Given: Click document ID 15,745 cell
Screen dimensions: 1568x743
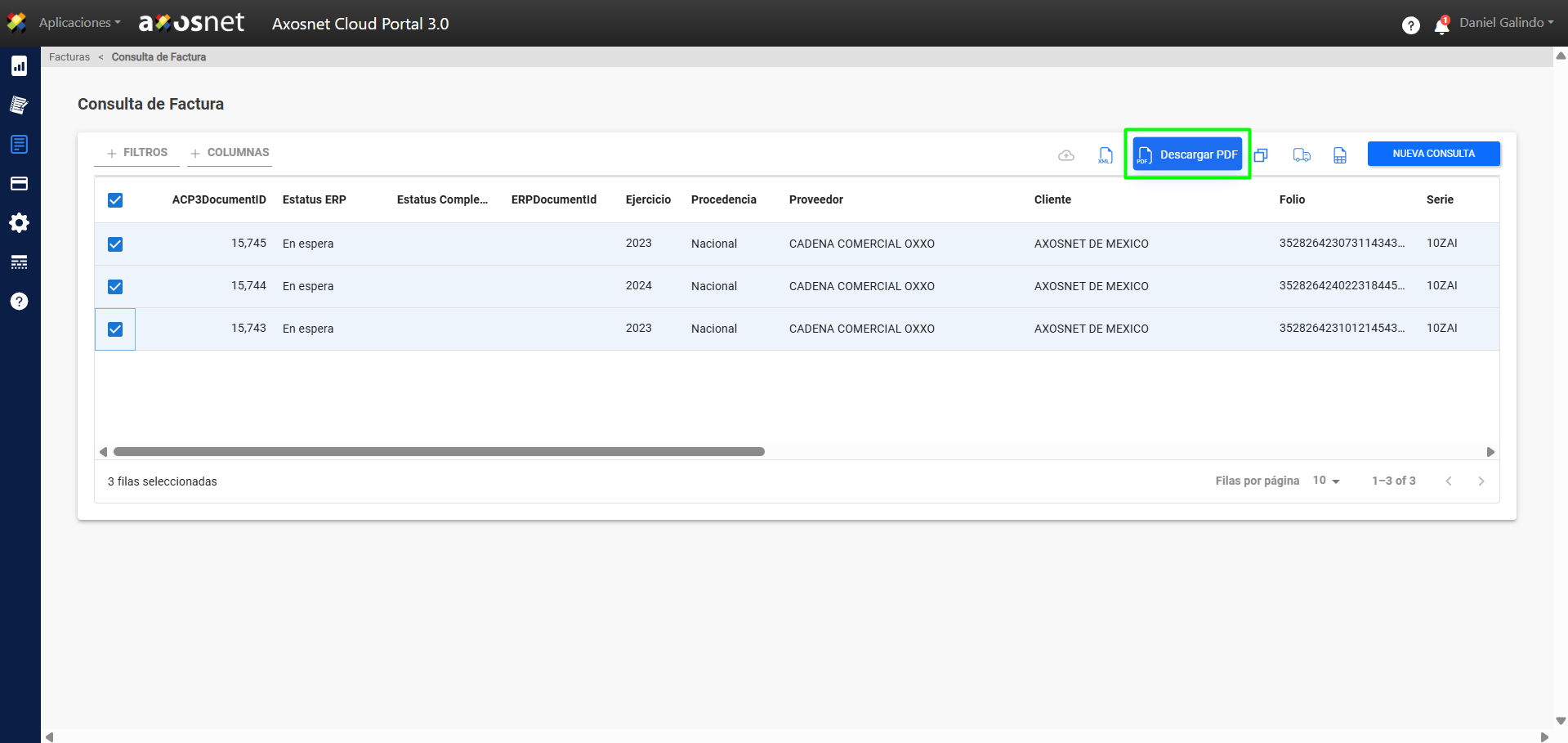Looking at the screenshot, I should pyautogui.click(x=248, y=243).
